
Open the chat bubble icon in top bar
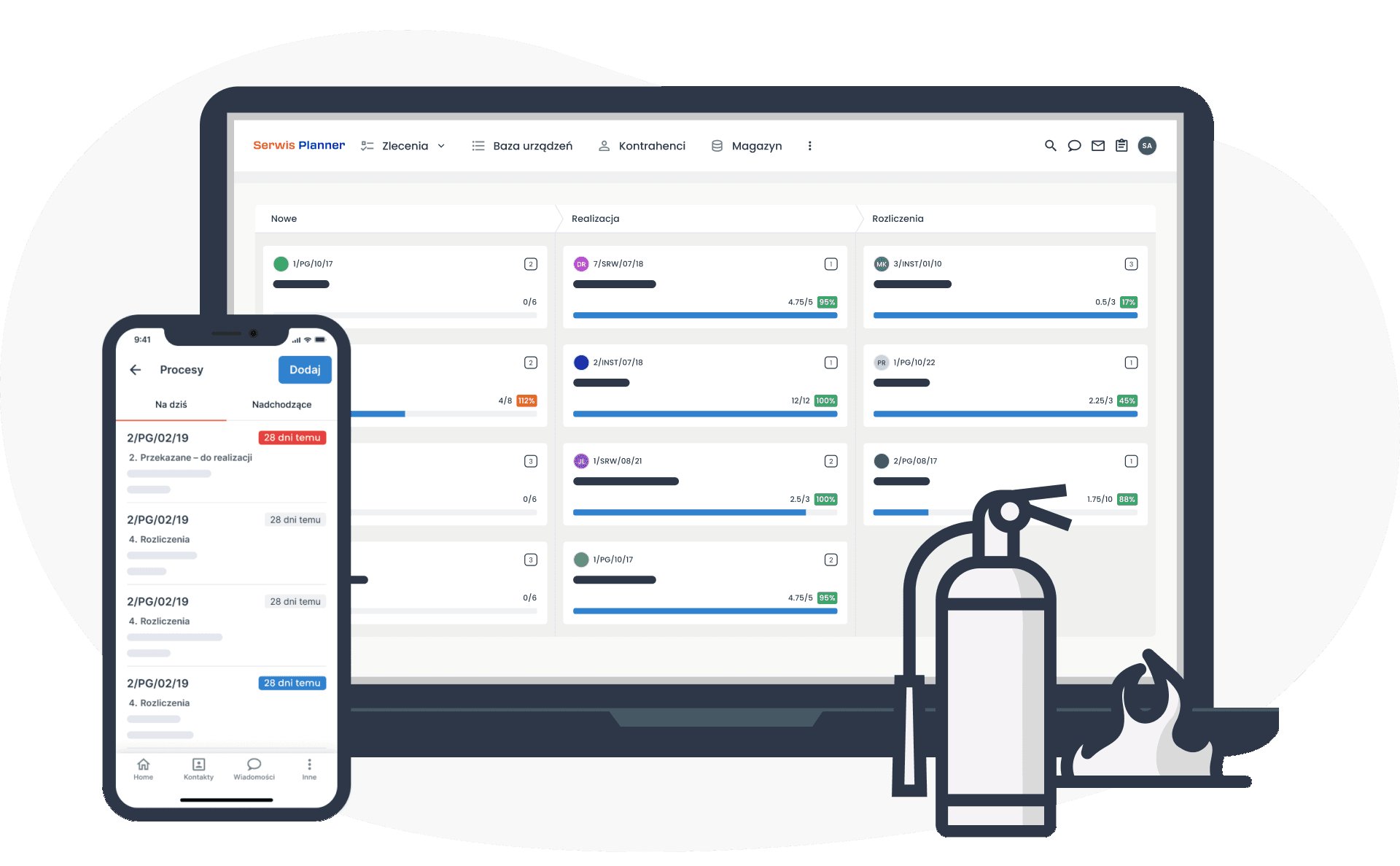1074,146
